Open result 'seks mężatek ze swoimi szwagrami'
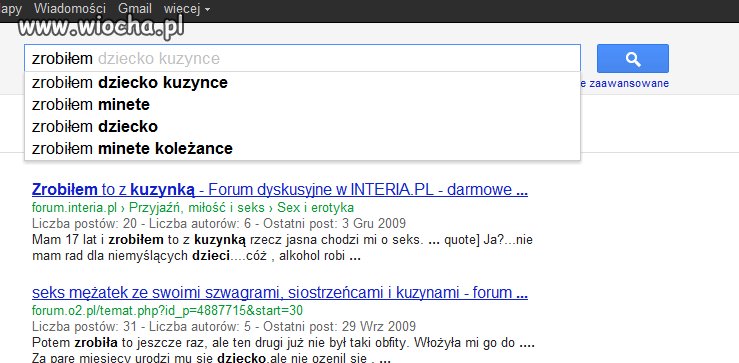The image size is (739, 363). [279, 293]
